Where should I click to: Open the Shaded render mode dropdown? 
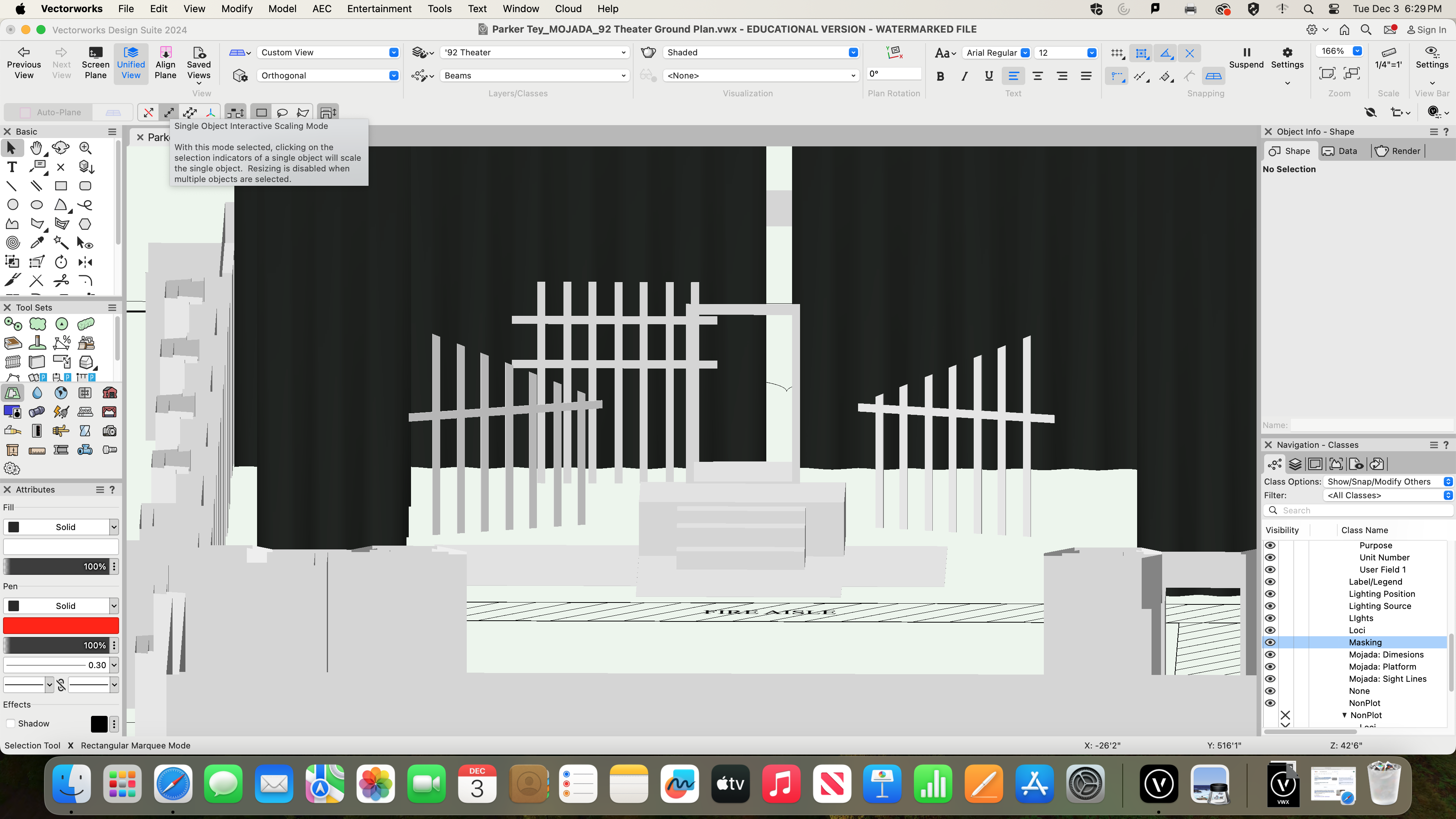tap(761, 53)
